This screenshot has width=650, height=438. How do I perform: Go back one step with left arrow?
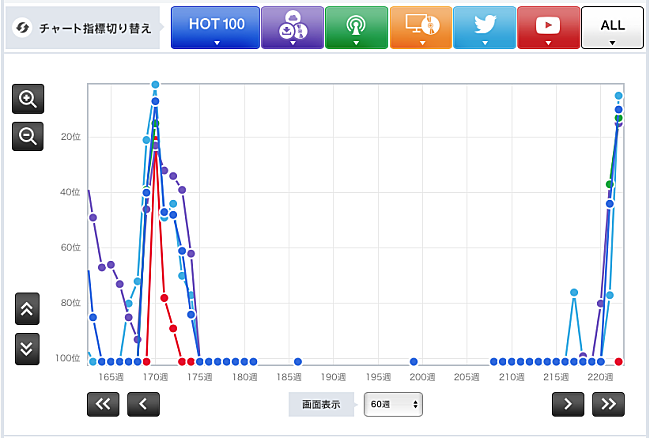143,403
